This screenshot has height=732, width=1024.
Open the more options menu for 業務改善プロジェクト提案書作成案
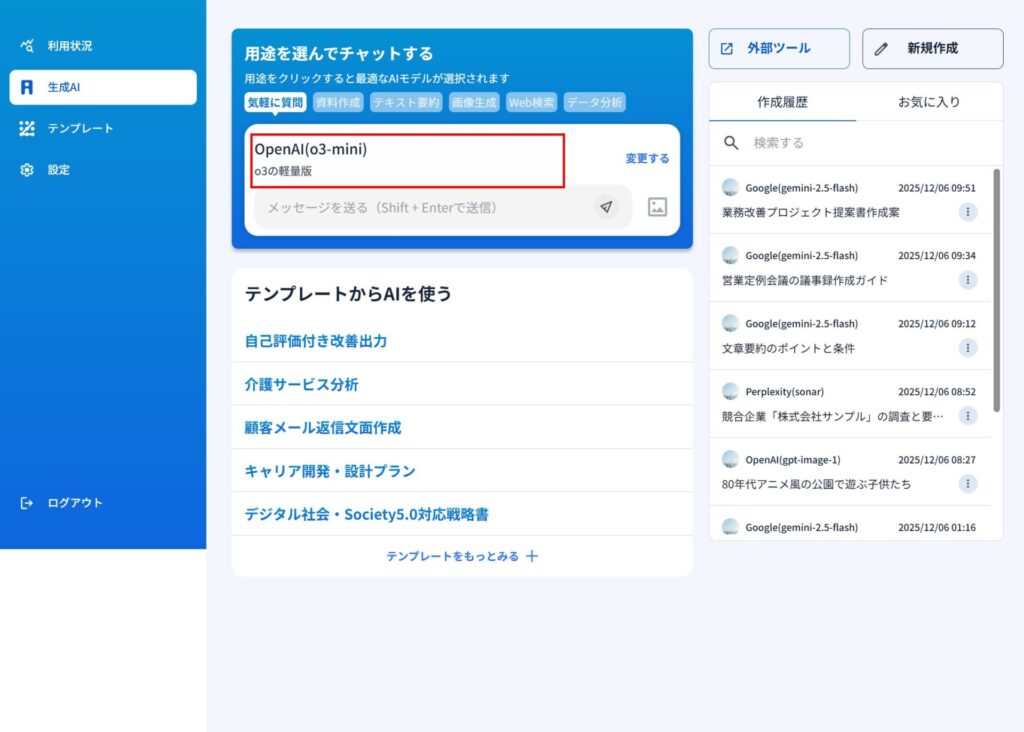tap(968, 212)
